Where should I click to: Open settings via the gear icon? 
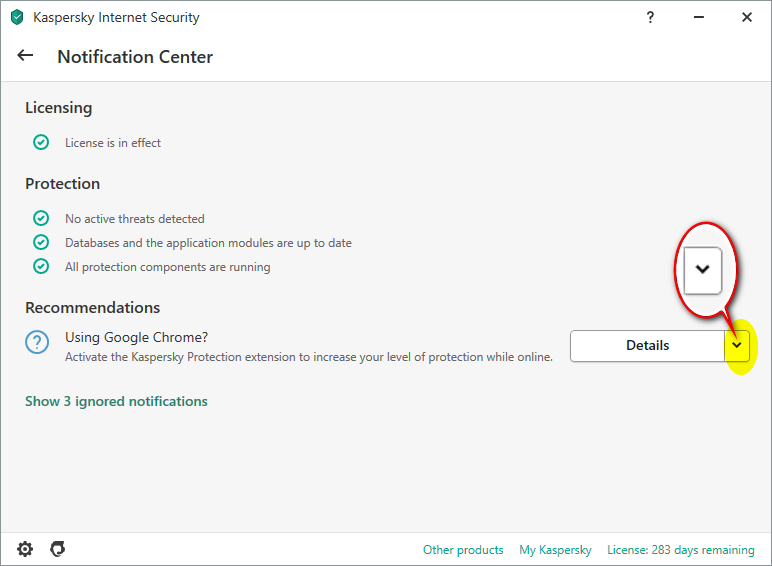click(x=25, y=549)
